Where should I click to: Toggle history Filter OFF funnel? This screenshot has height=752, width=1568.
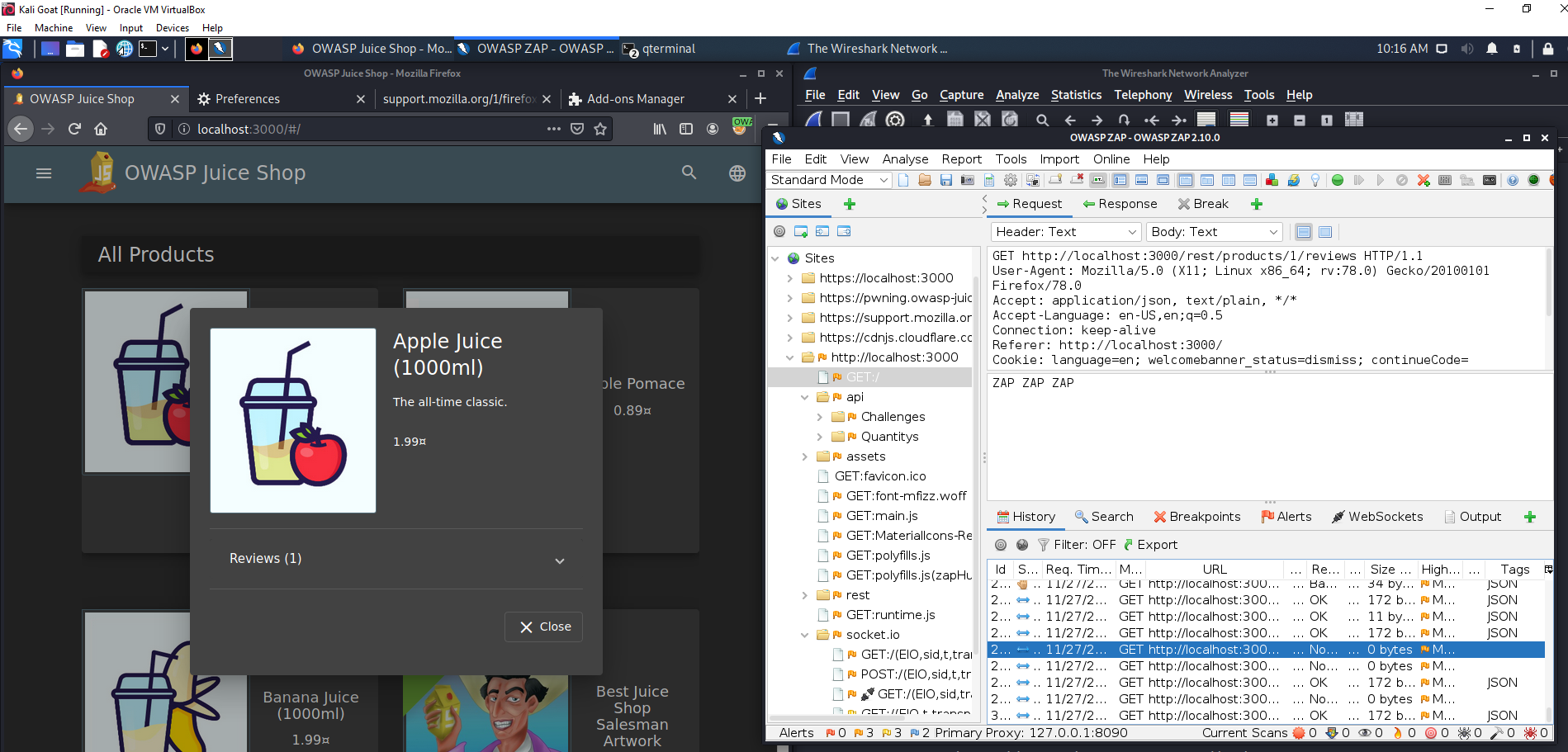[1077, 545]
